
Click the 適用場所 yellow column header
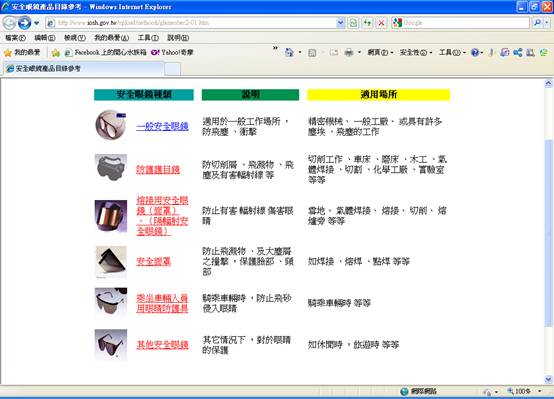(x=378, y=95)
